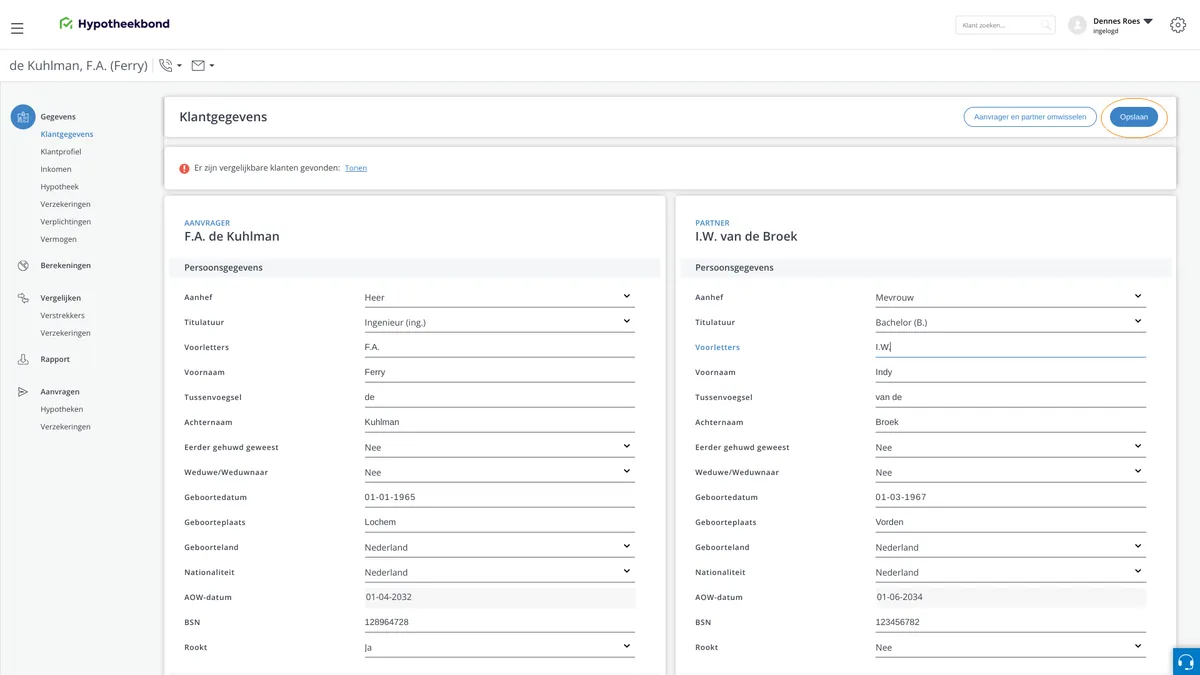
Task: Click the red warning icon
Action: point(184,169)
